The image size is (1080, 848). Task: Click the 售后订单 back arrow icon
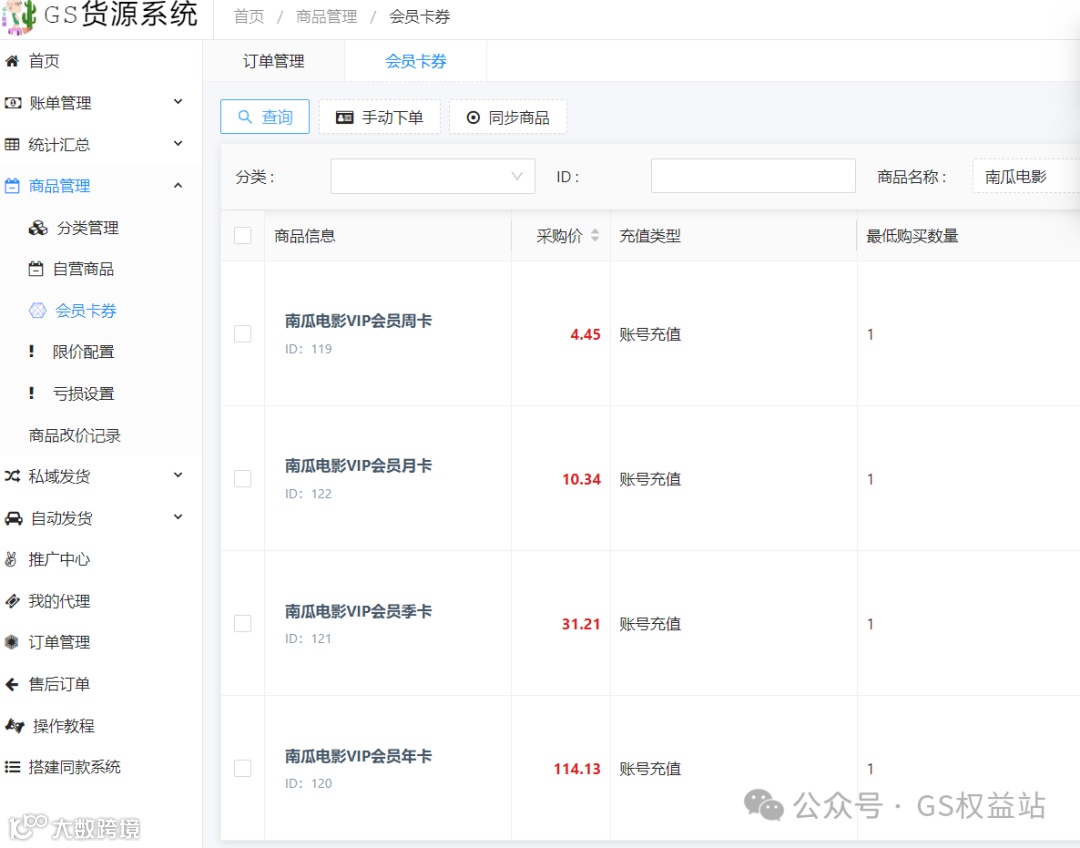(12, 684)
